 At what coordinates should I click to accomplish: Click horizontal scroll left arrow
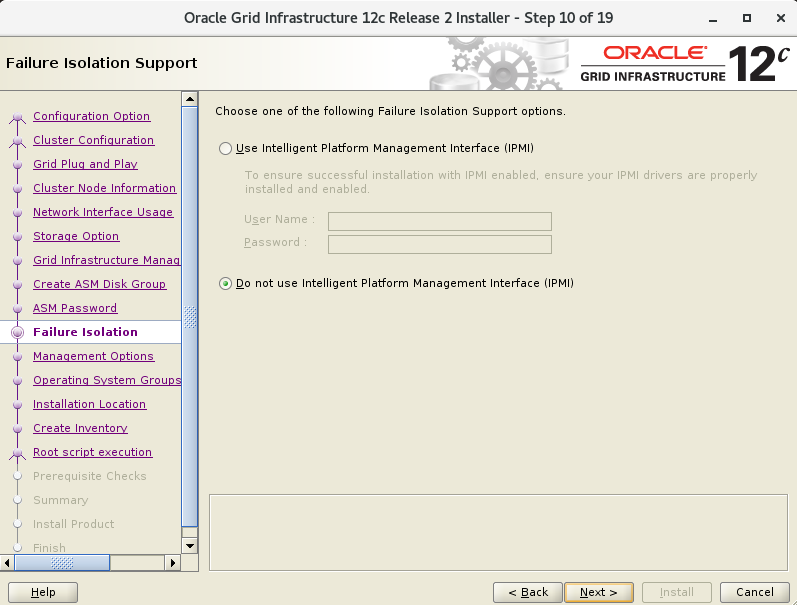click(x=7, y=563)
